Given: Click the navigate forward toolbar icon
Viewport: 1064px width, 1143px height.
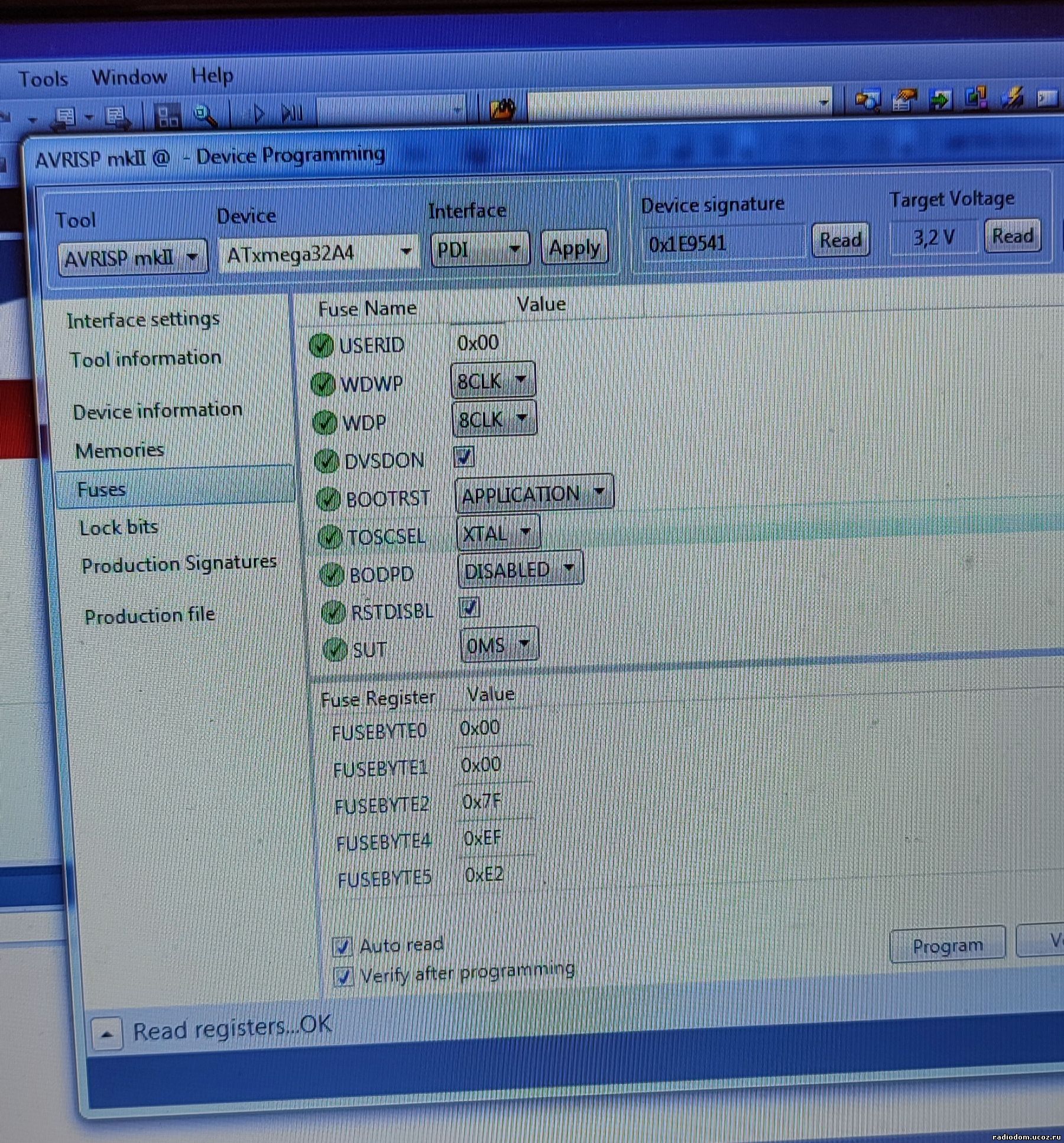Looking at the screenshot, I should click(118, 116).
